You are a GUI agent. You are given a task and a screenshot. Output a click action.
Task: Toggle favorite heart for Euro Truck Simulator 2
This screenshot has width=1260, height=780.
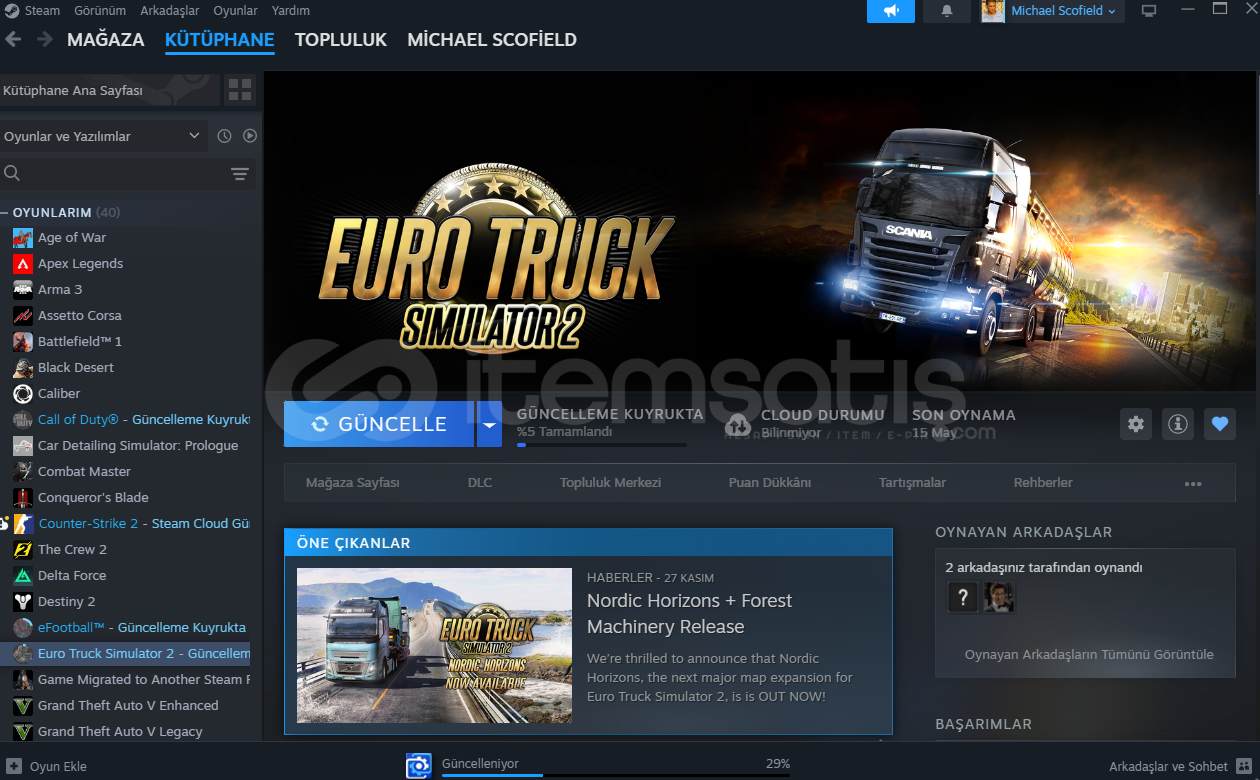(1220, 424)
